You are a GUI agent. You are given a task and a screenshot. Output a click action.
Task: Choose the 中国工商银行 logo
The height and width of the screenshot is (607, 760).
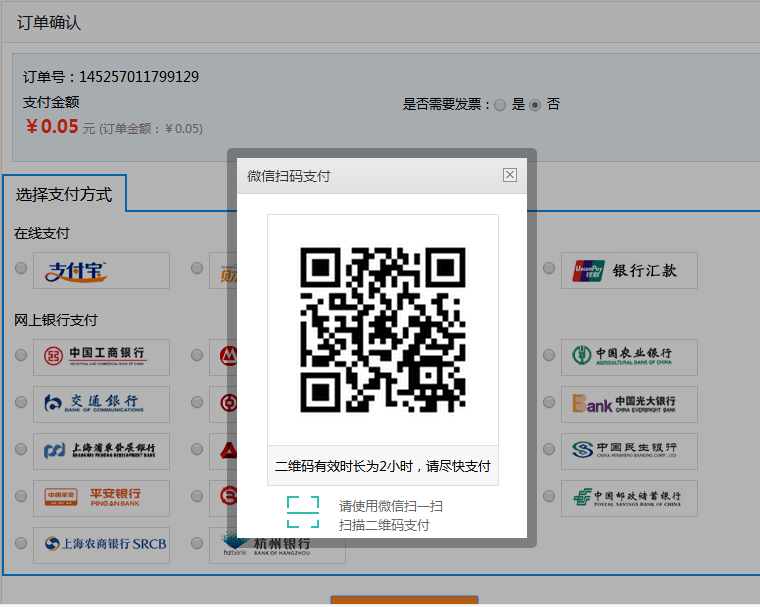point(101,356)
